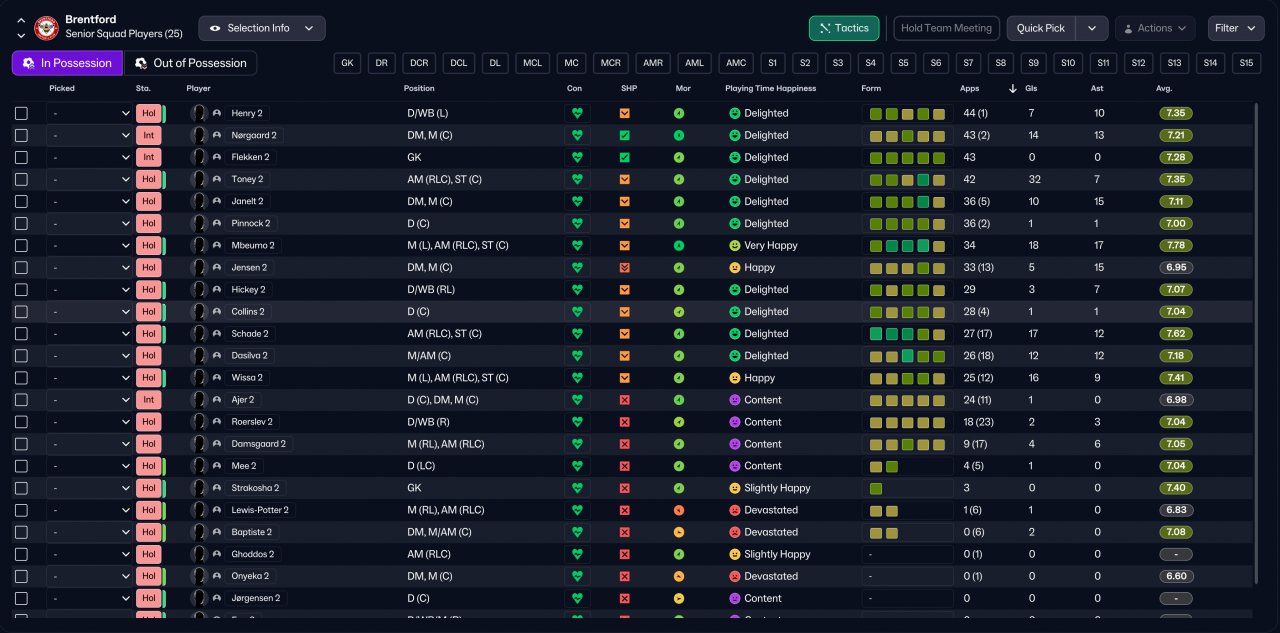Open the Picked dropdown for Nørgaard
This screenshot has width=1280, height=633.
(90, 136)
